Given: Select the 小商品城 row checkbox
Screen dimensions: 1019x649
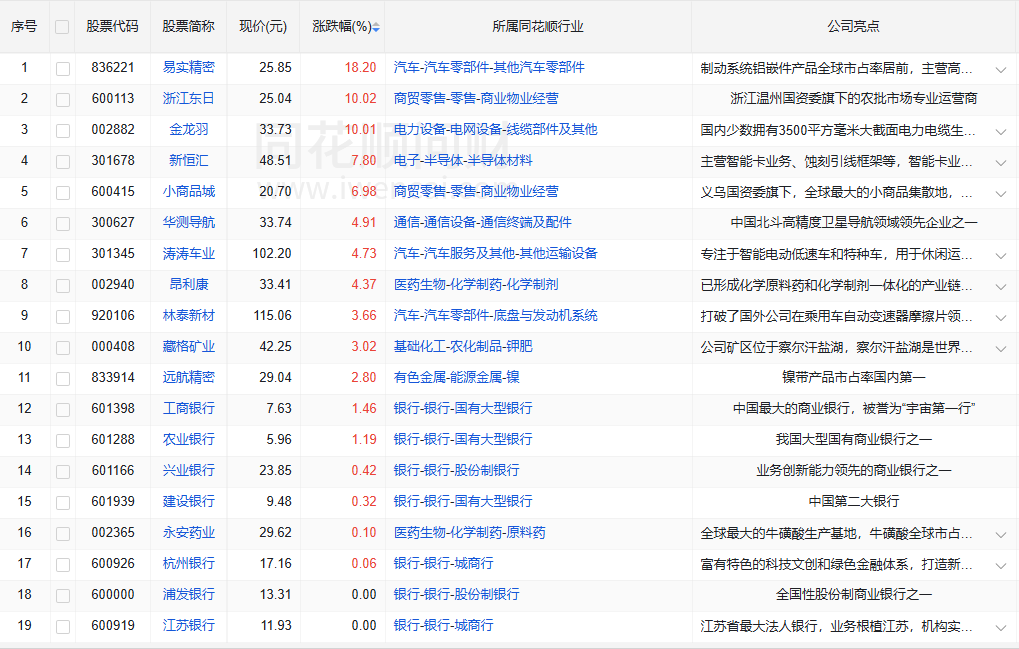Looking at the screenshot, I should (x=63, y=193).
